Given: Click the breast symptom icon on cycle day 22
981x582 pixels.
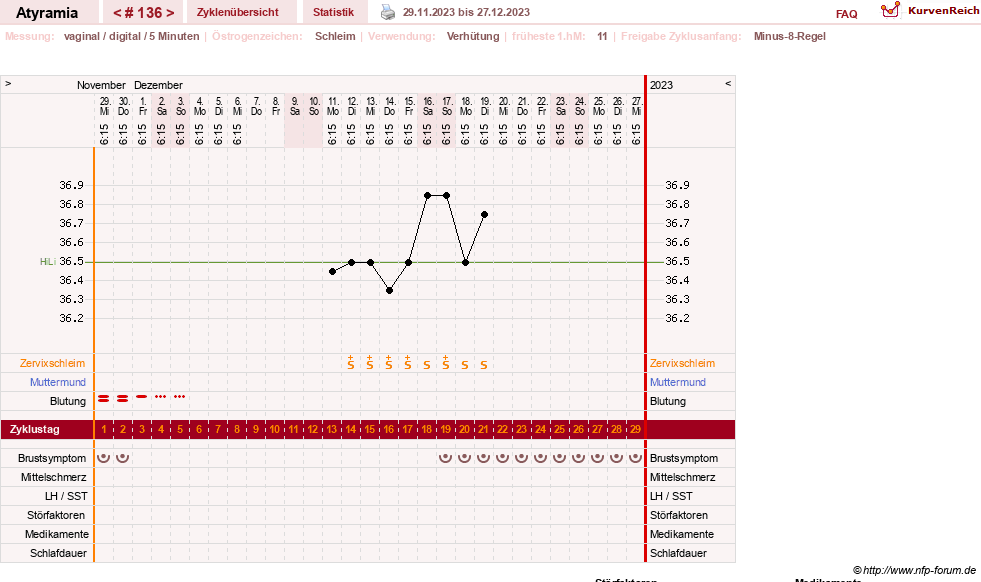Looking at the screenshot, I should (502, 457).
